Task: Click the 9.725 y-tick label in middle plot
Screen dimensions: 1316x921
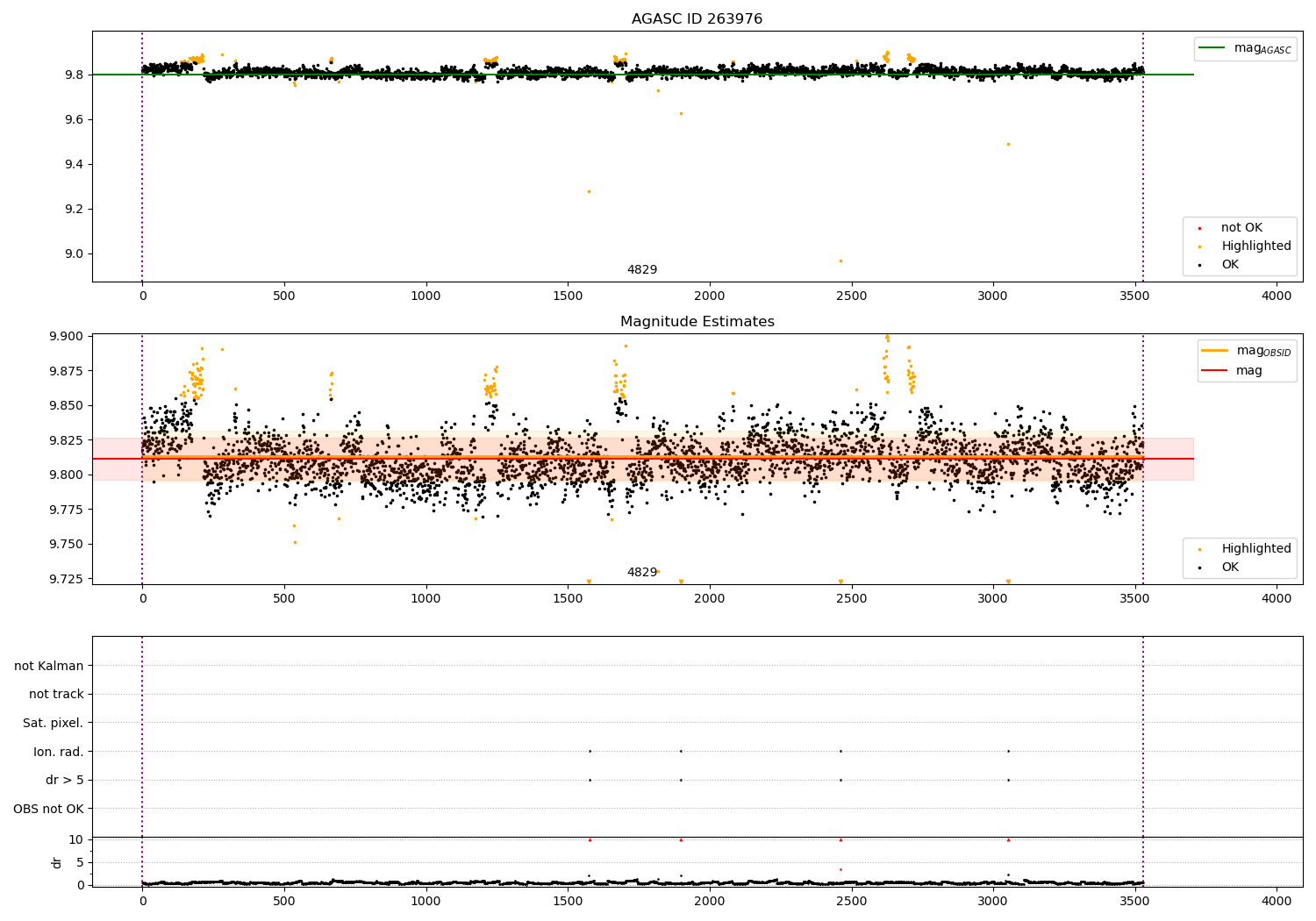Action: pyautogui.click(x=67, y=579)
